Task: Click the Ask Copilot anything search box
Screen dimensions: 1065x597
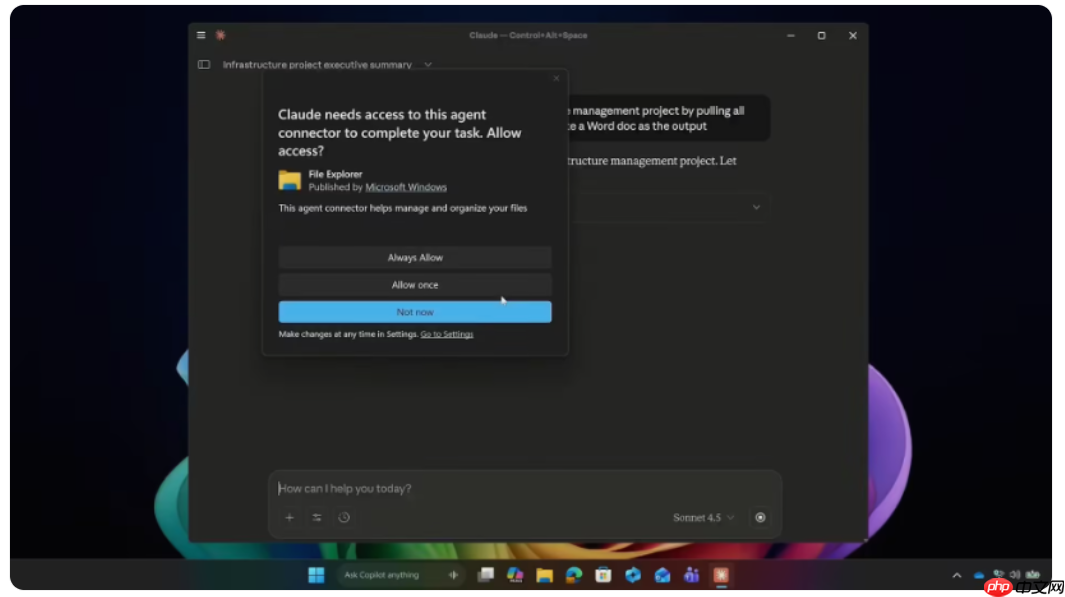Action: pos(390,575)
